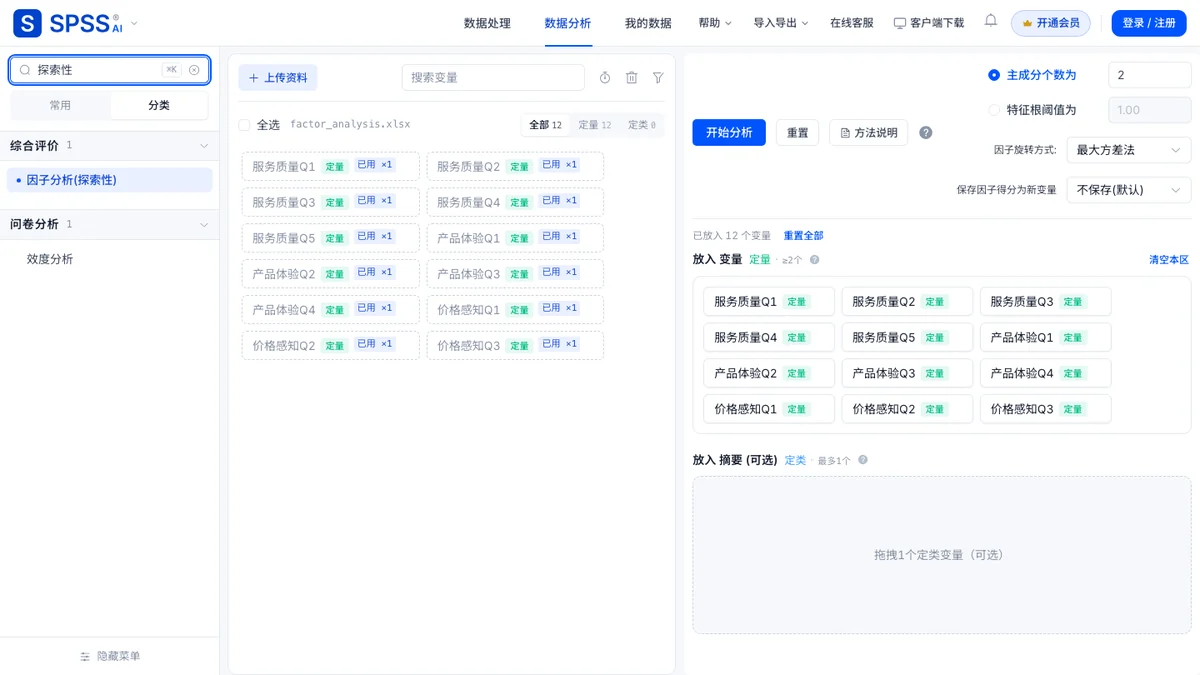Click the 服务质量Q2 chip in the 放入变量 box
This screenshot has width=1200, height=675.
coord(907,301)
